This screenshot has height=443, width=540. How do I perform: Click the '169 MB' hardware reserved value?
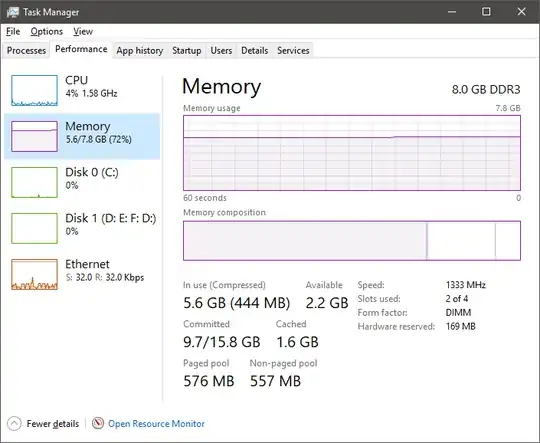click(x=460, y=326)
